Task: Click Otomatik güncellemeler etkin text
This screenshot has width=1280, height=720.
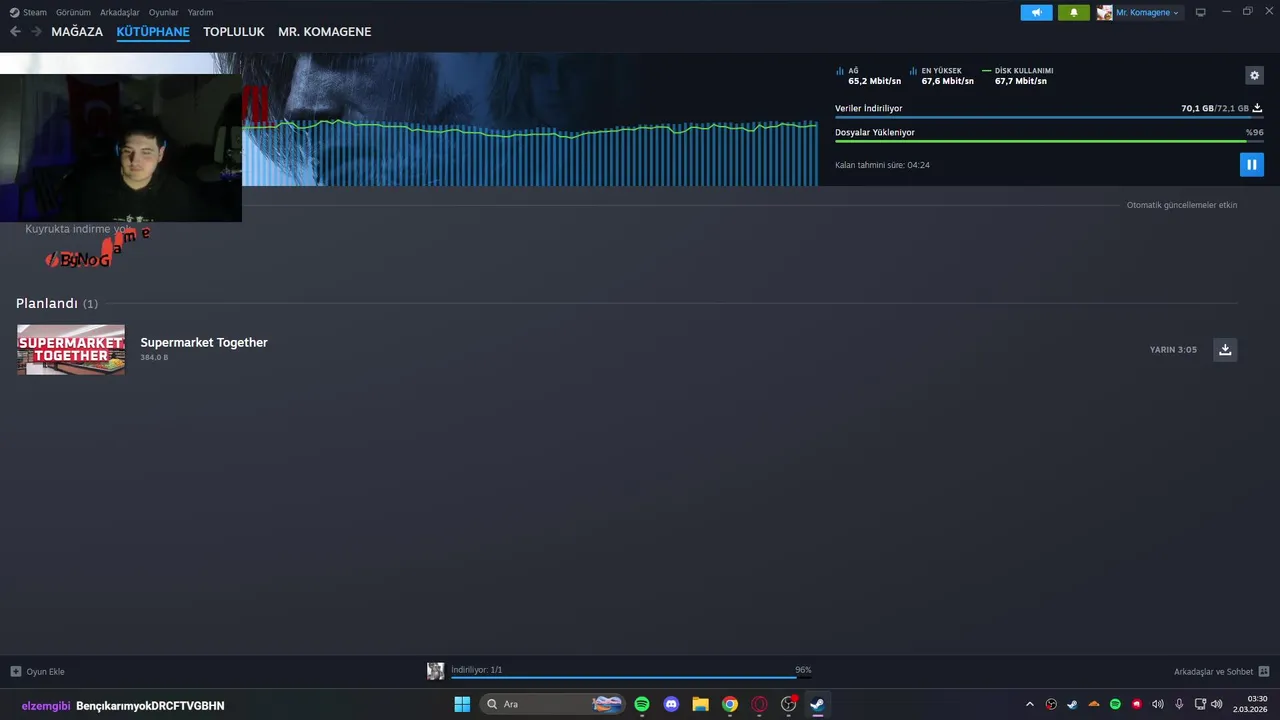Action: [x=1182, y=205]
